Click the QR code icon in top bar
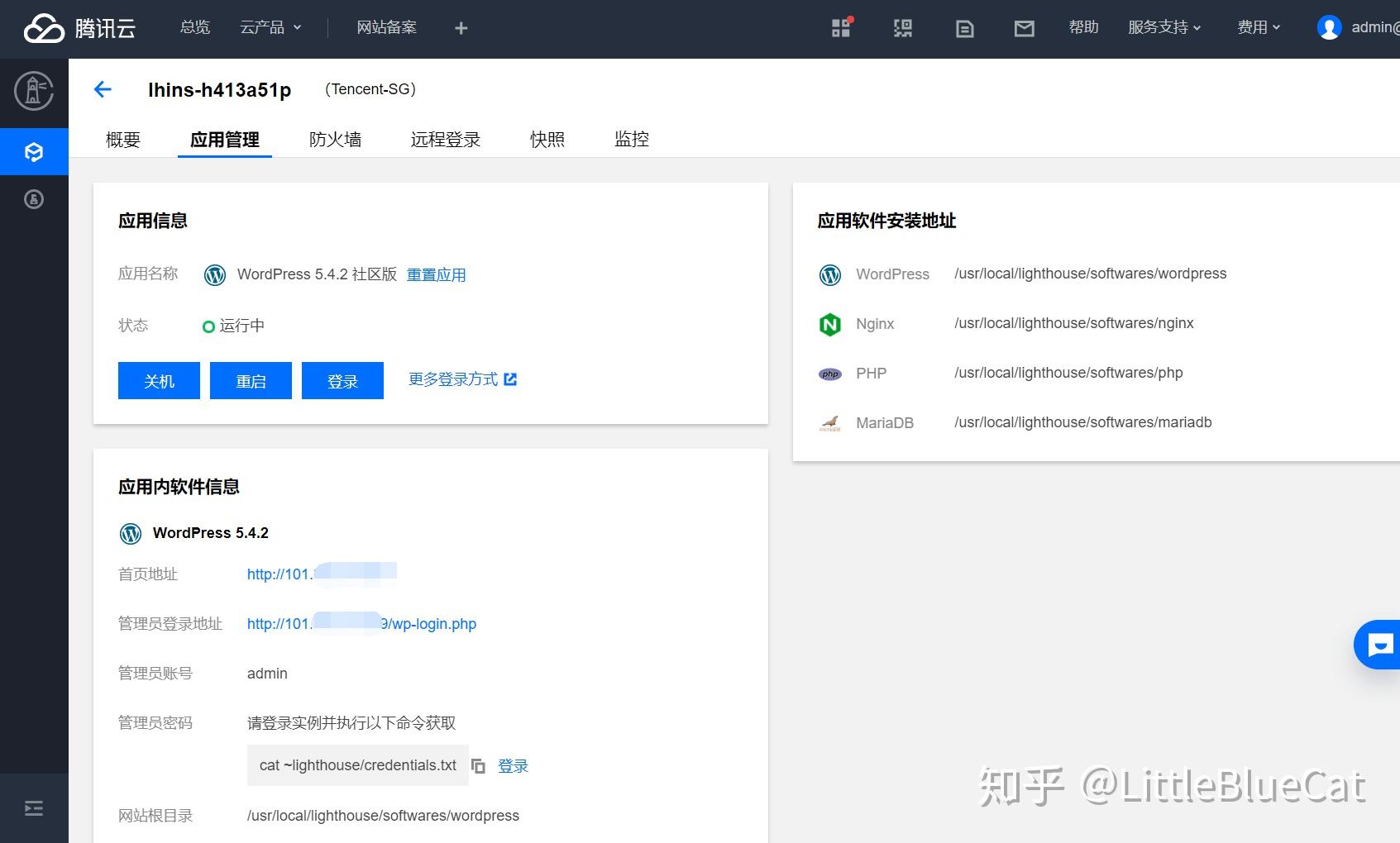1400x843 pixels. (x=903, y=27)
